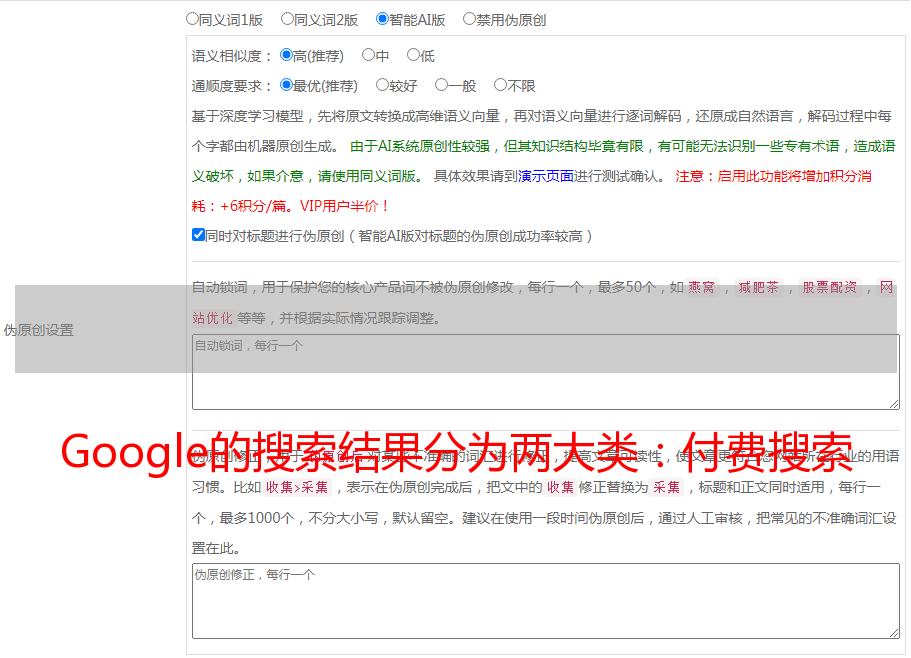911x658 pixels.
Task: Set 语义相似度 to 高(推荐)
Action: (286, 55)
